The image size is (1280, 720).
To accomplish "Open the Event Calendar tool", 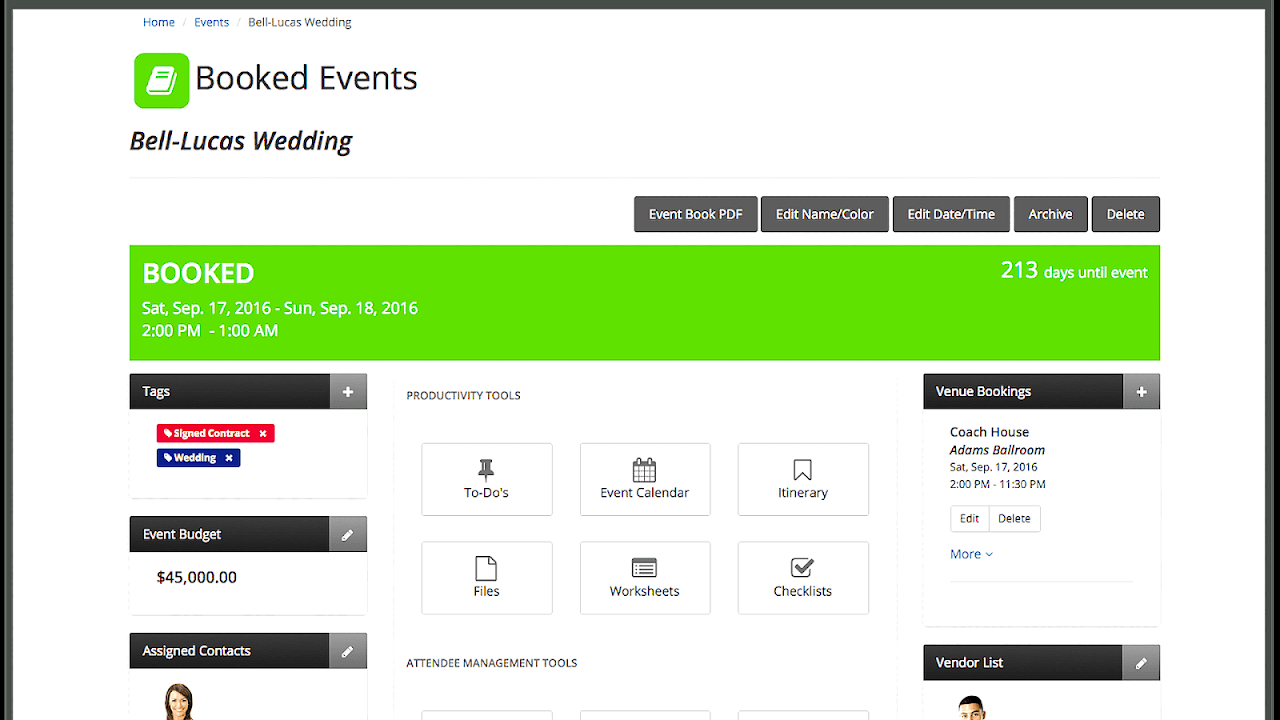I will [x=645, y=480].
